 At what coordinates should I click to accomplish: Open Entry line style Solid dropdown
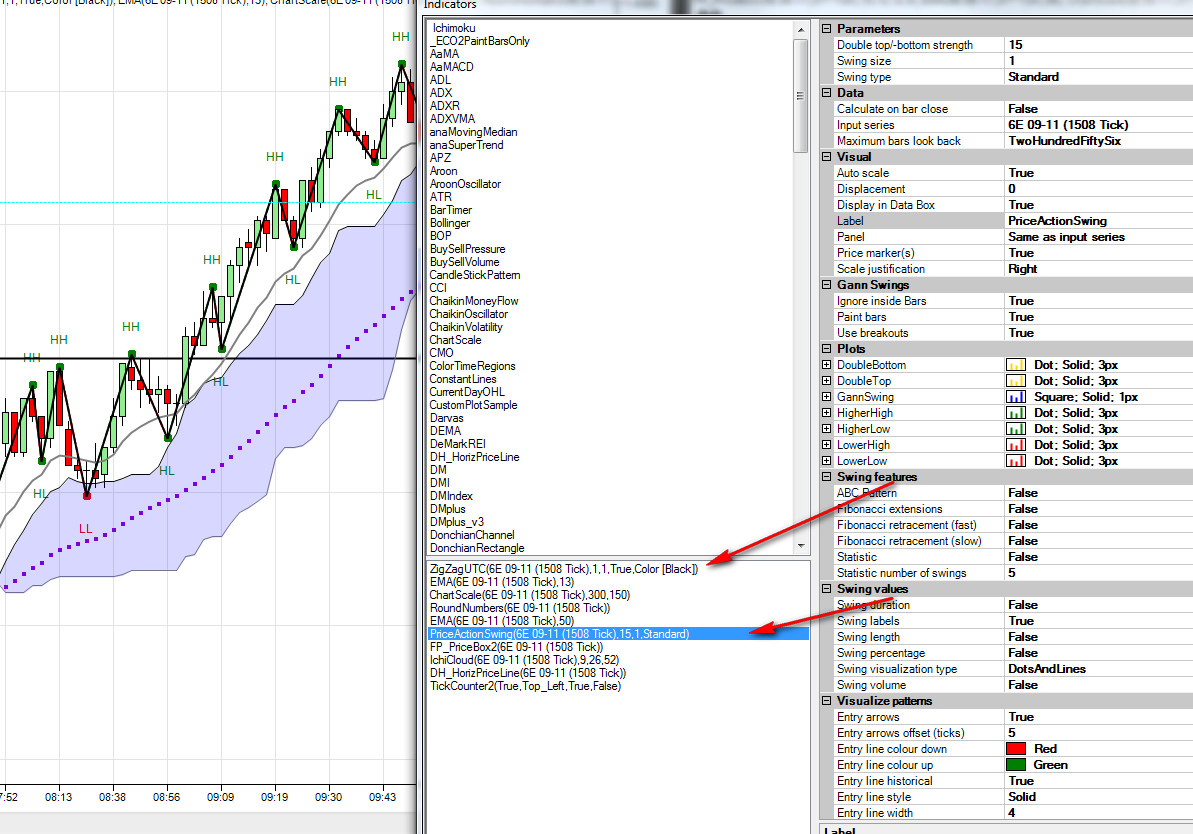click(x=1099, y=797)
